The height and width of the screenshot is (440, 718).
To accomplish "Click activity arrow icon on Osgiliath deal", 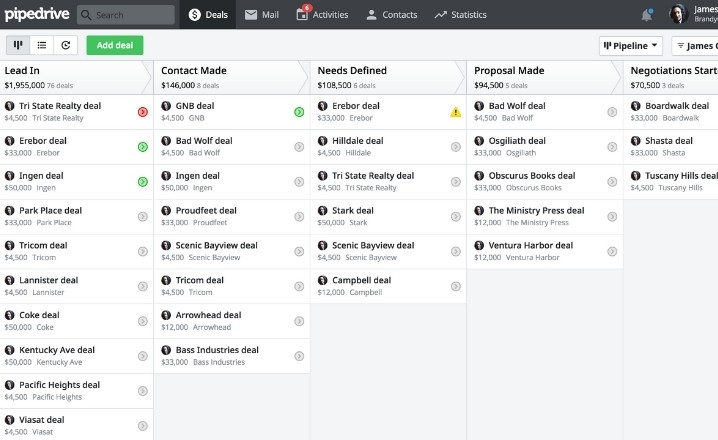I will coord(612,147).
